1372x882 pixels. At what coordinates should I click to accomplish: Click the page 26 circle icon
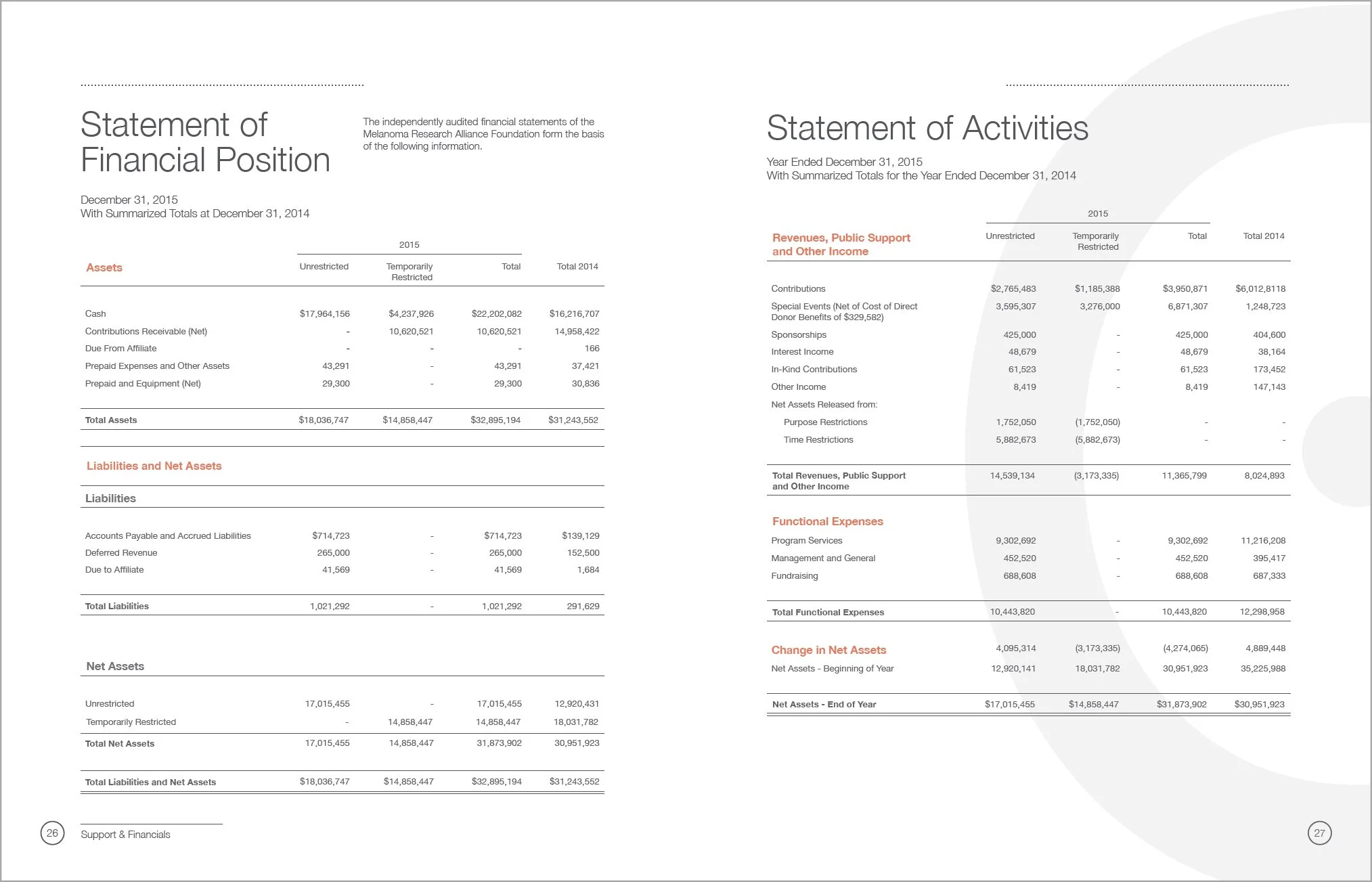point(52,833)
